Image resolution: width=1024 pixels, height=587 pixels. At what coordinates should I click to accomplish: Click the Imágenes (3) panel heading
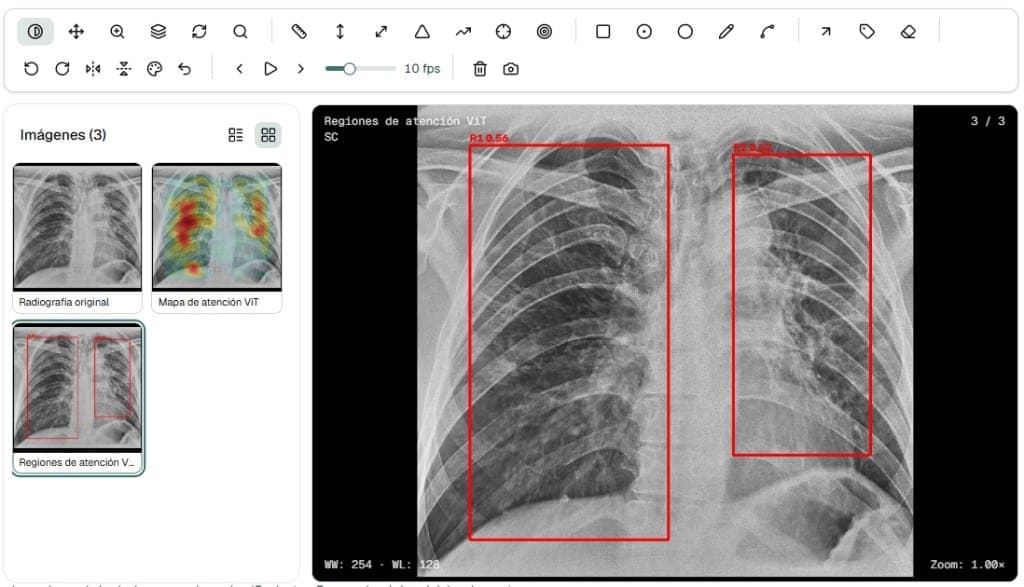coord(63,135)
